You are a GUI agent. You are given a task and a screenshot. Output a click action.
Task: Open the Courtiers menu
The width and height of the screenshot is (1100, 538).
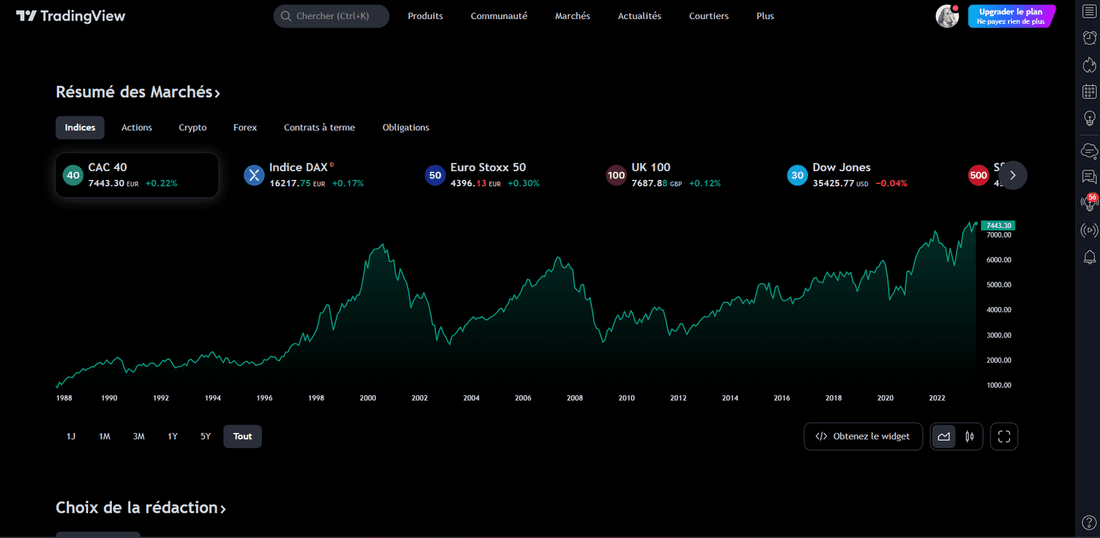click(x=709, y=16)
